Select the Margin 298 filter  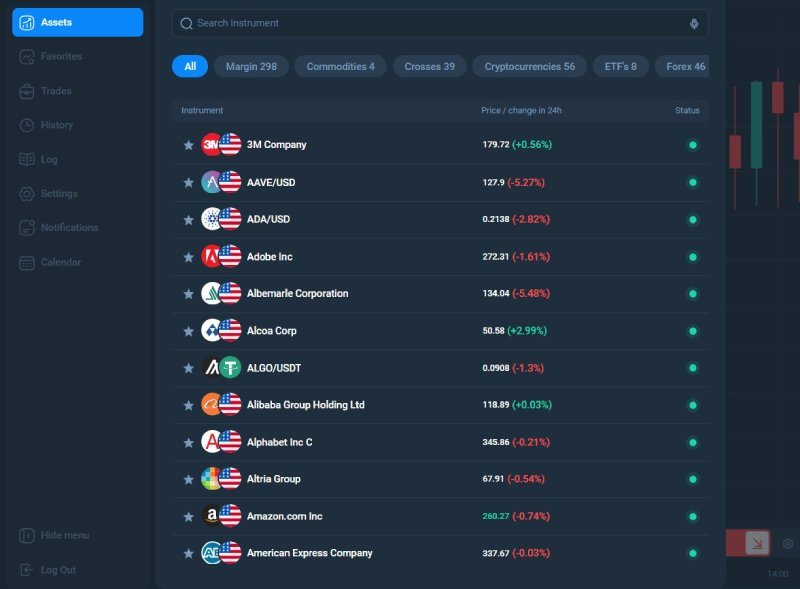coord(252,66)
